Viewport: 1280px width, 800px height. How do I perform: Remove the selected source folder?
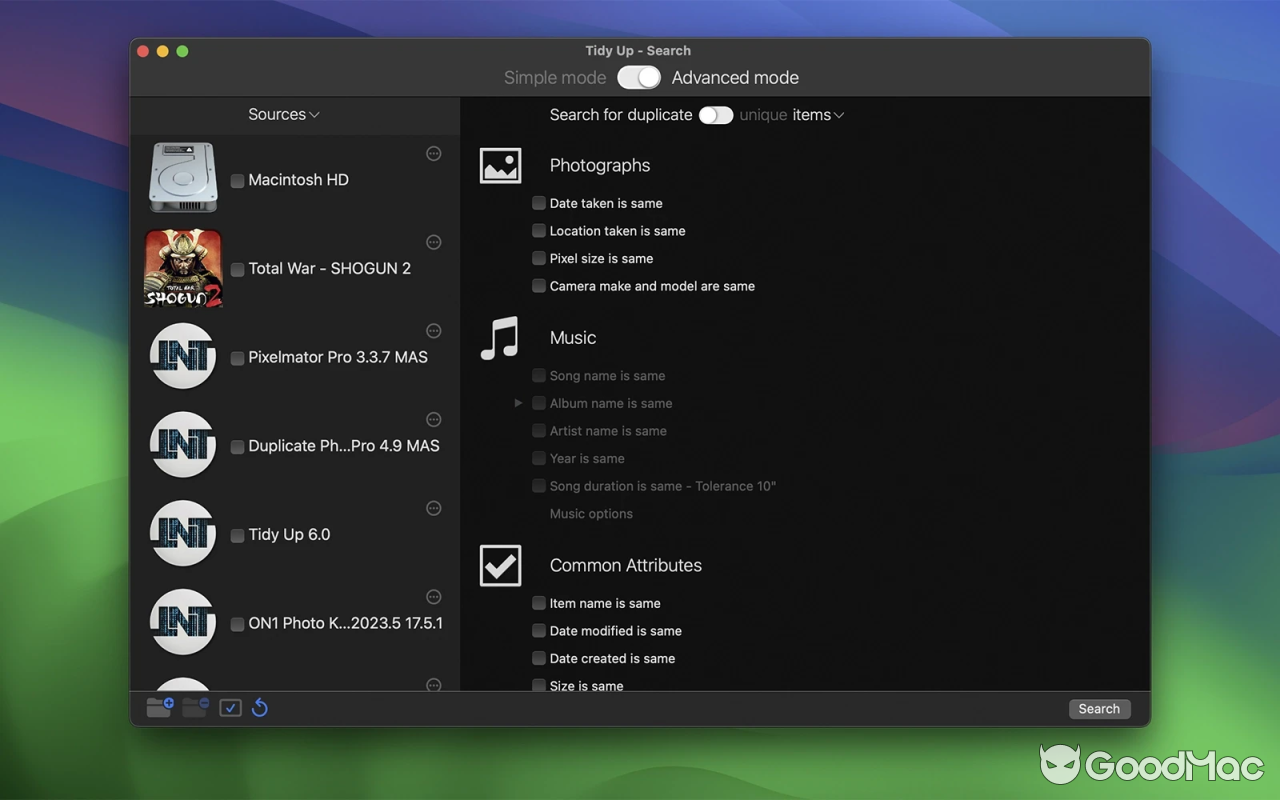point(194,707)
